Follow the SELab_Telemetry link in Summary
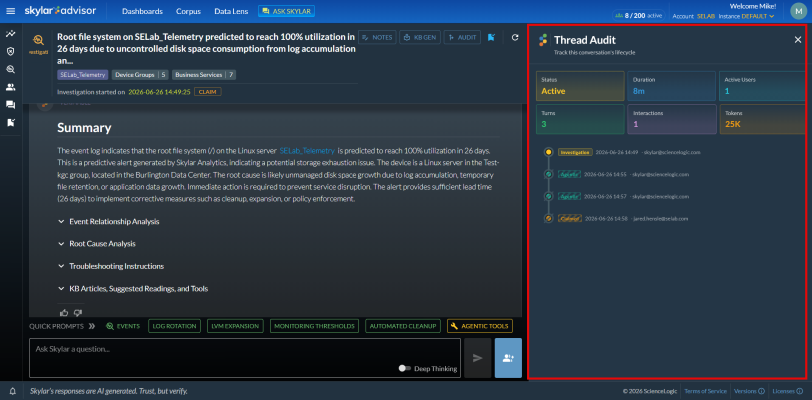 click(x=307, y=151)
